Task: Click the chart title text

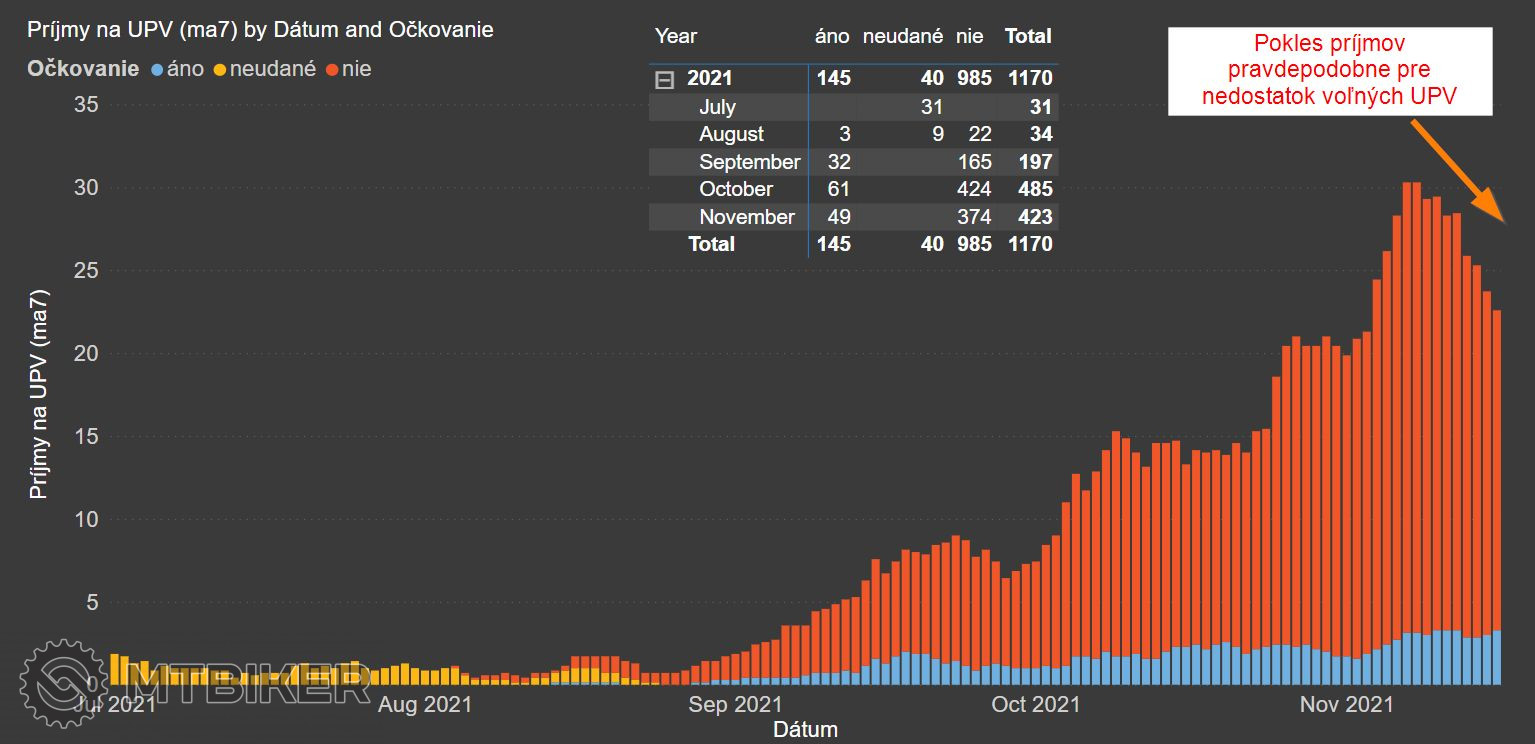Action: point(260,29)
